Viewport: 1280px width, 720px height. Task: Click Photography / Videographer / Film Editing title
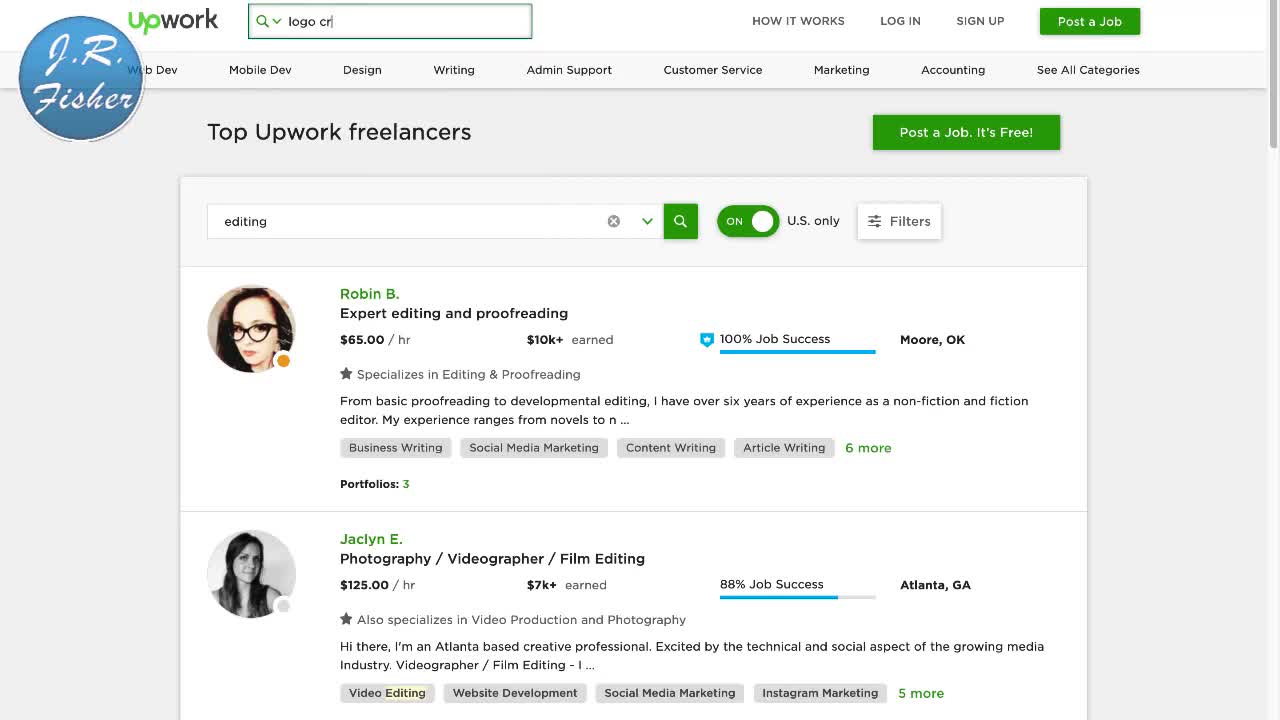492,559
